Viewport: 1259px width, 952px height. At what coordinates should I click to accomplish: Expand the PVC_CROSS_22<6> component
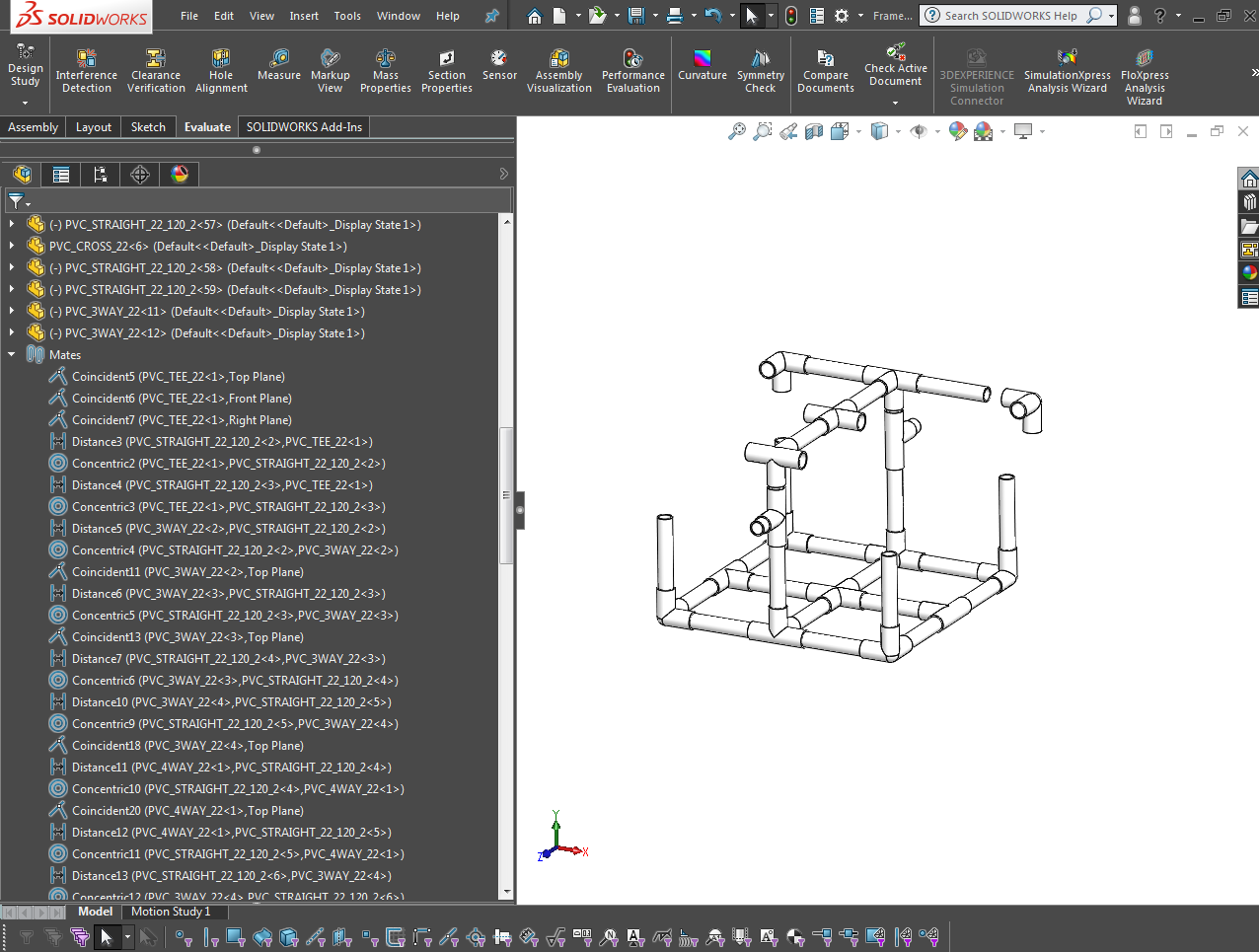pos(12,247)
